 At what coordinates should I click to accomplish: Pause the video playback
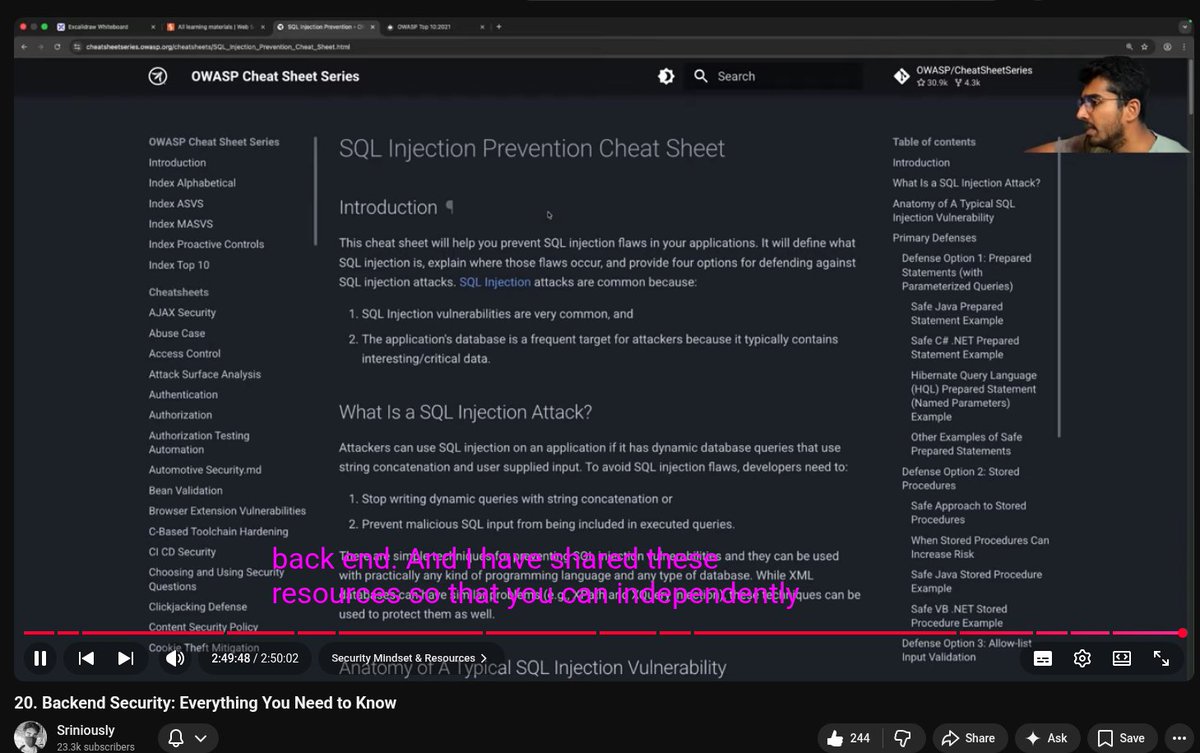(40, 658)
